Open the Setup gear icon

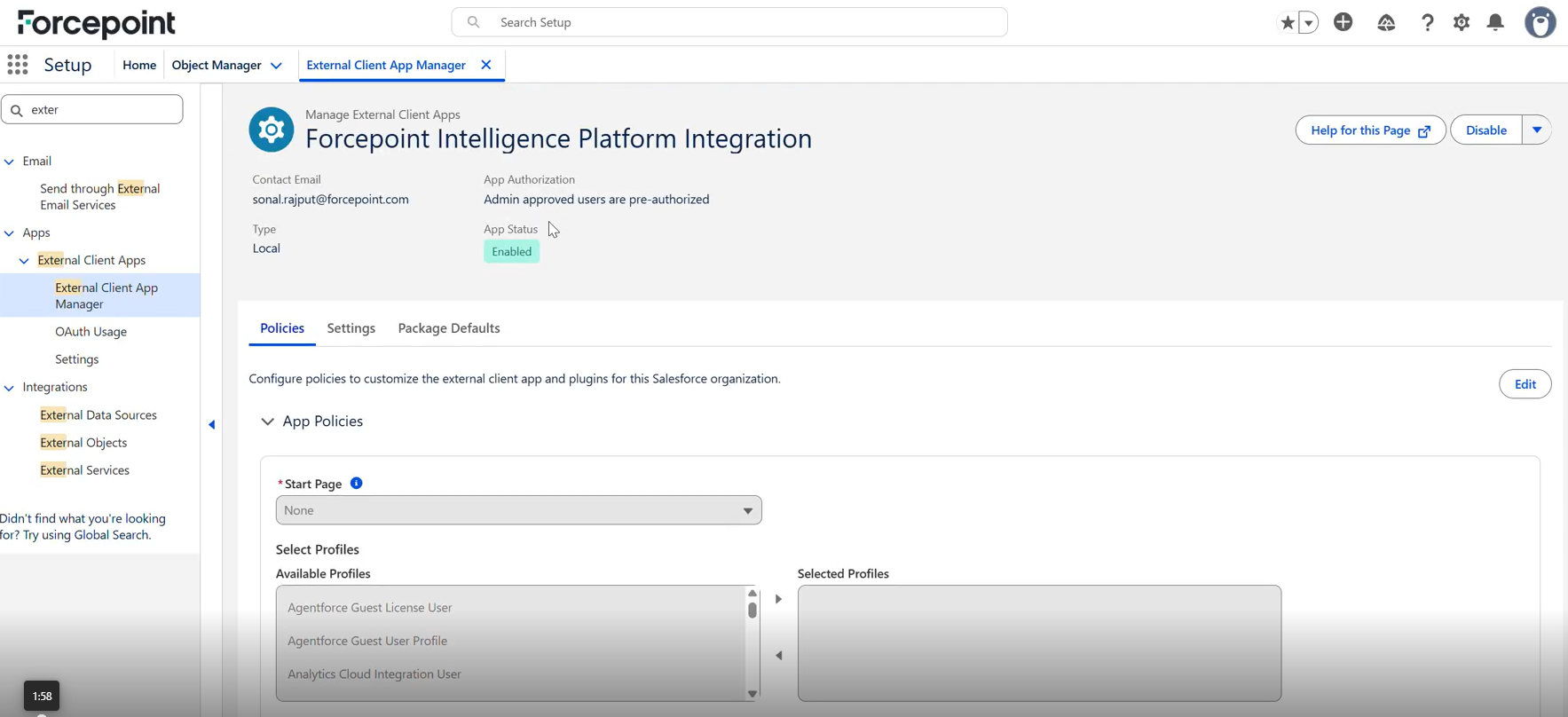[x=1462, y=22]
